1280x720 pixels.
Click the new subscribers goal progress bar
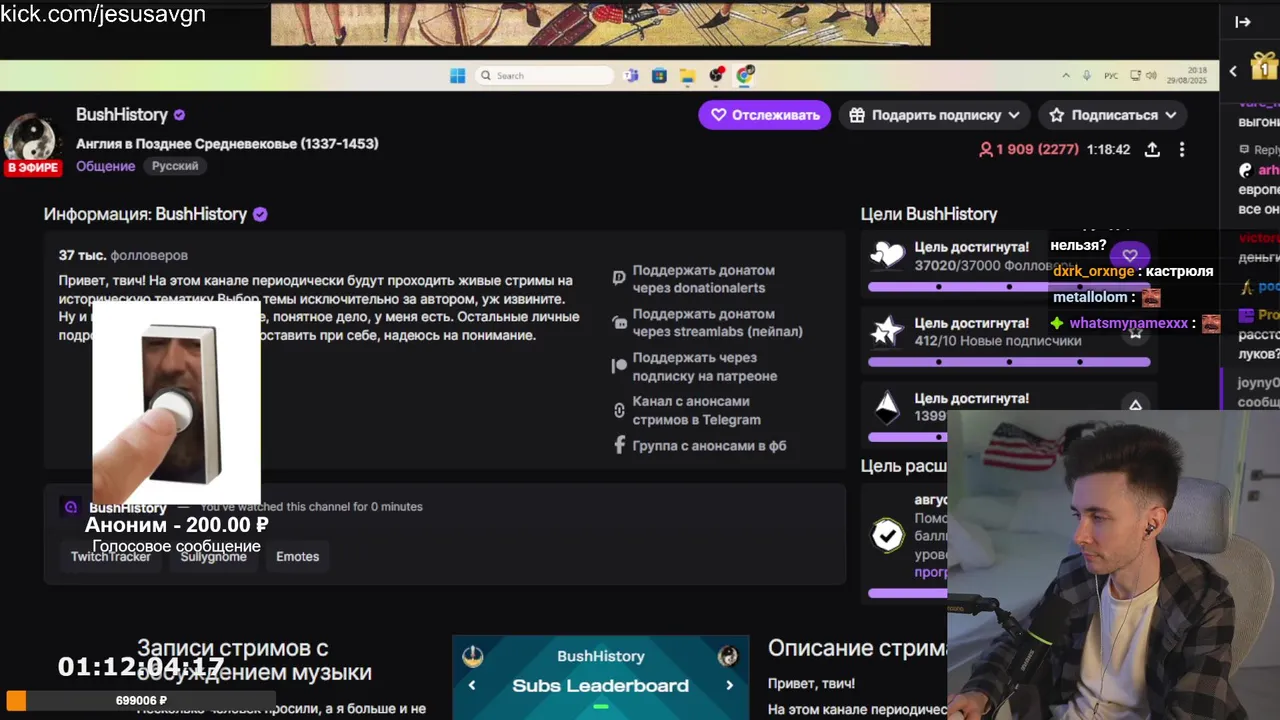(1009, 362)
